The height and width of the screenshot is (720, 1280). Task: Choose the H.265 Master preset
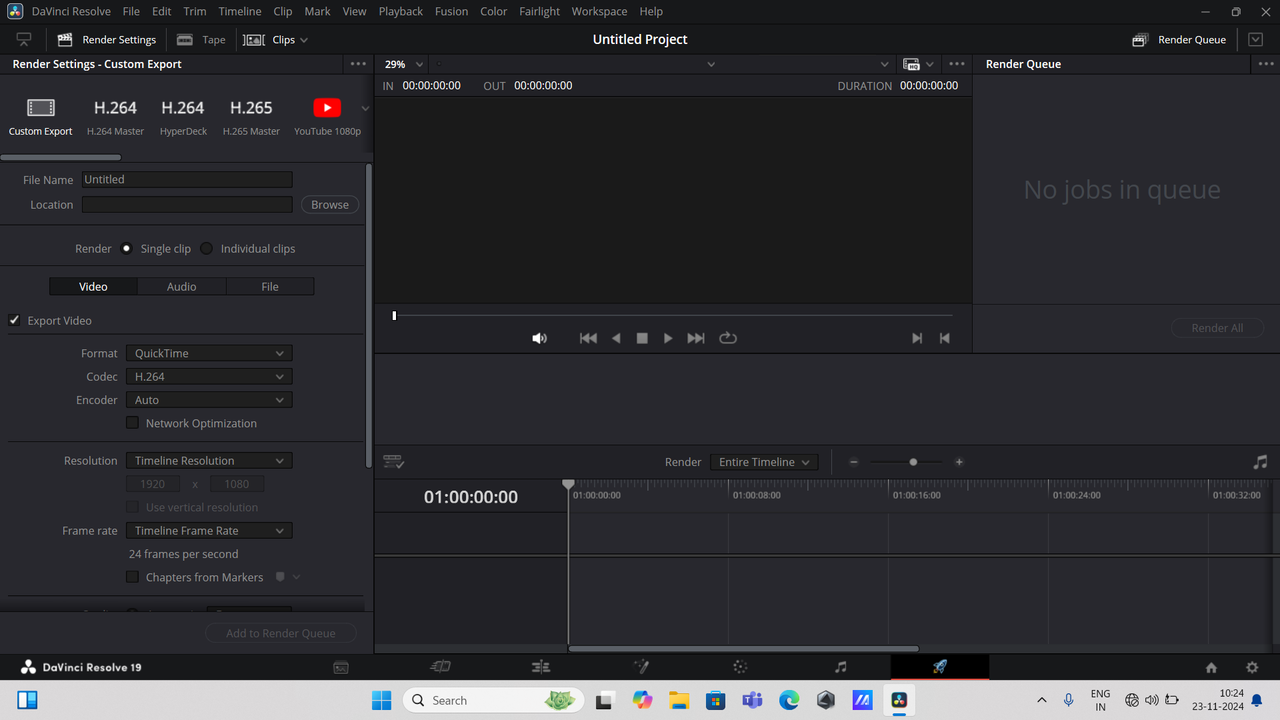[x=251, y=117]
